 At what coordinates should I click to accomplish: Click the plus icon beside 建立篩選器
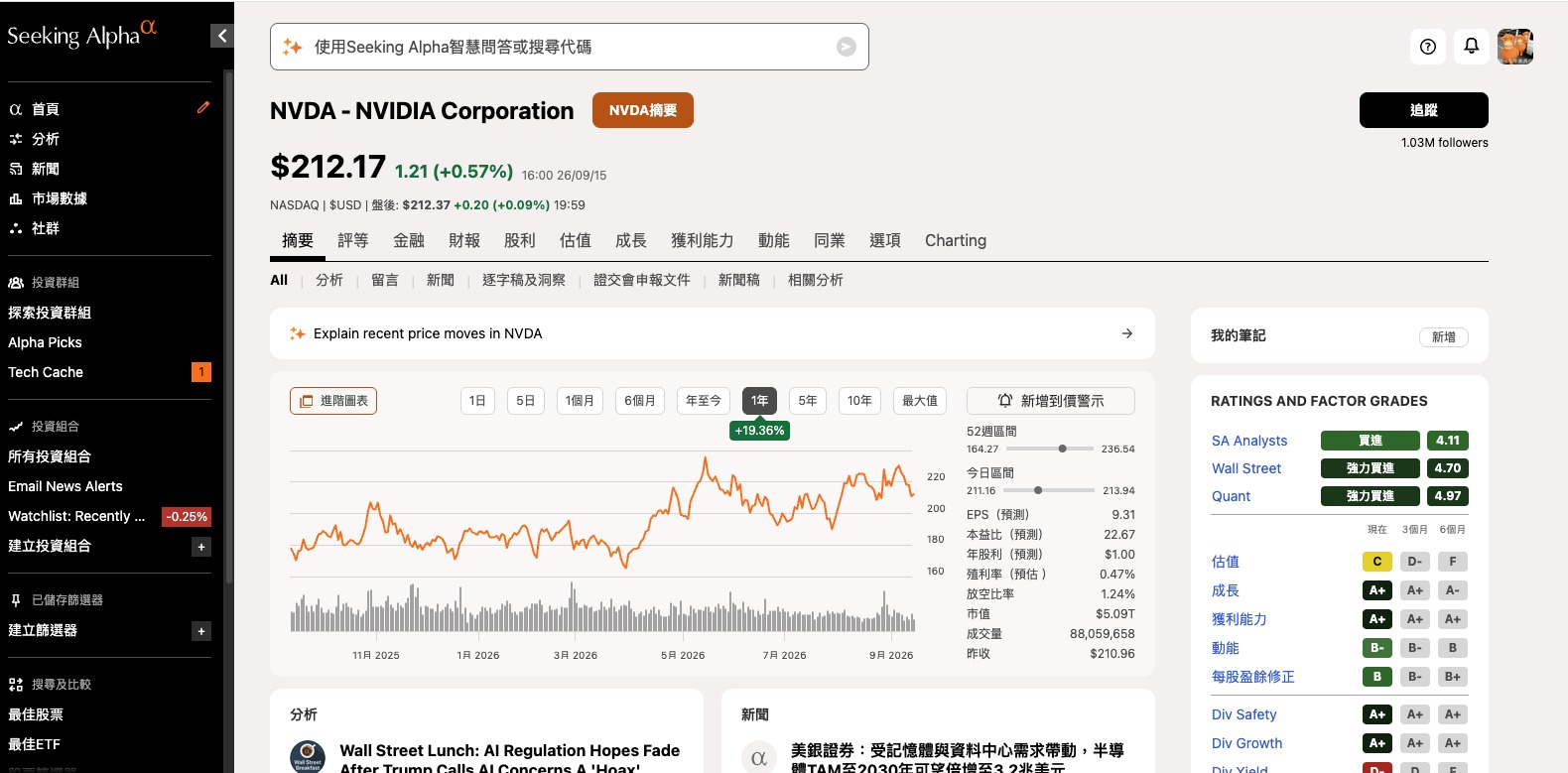tap(201, 631)
